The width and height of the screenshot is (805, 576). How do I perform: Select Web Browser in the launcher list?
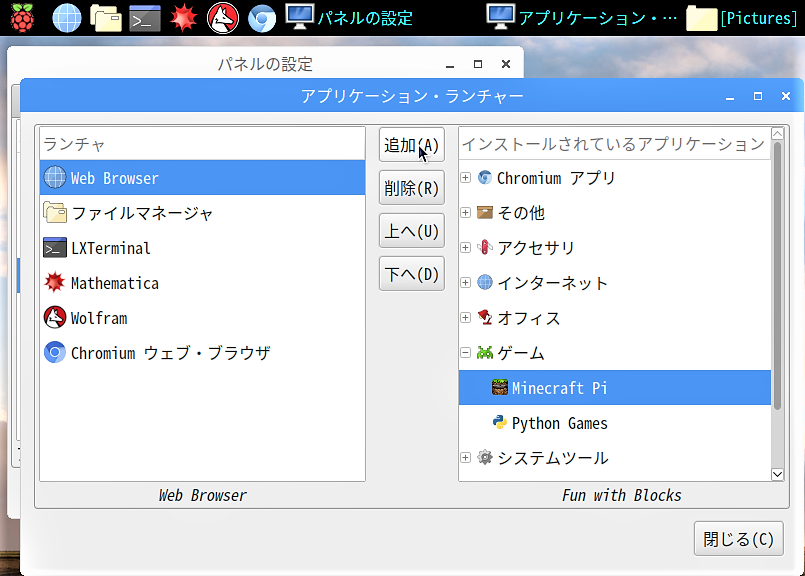[x=202, y=178]
